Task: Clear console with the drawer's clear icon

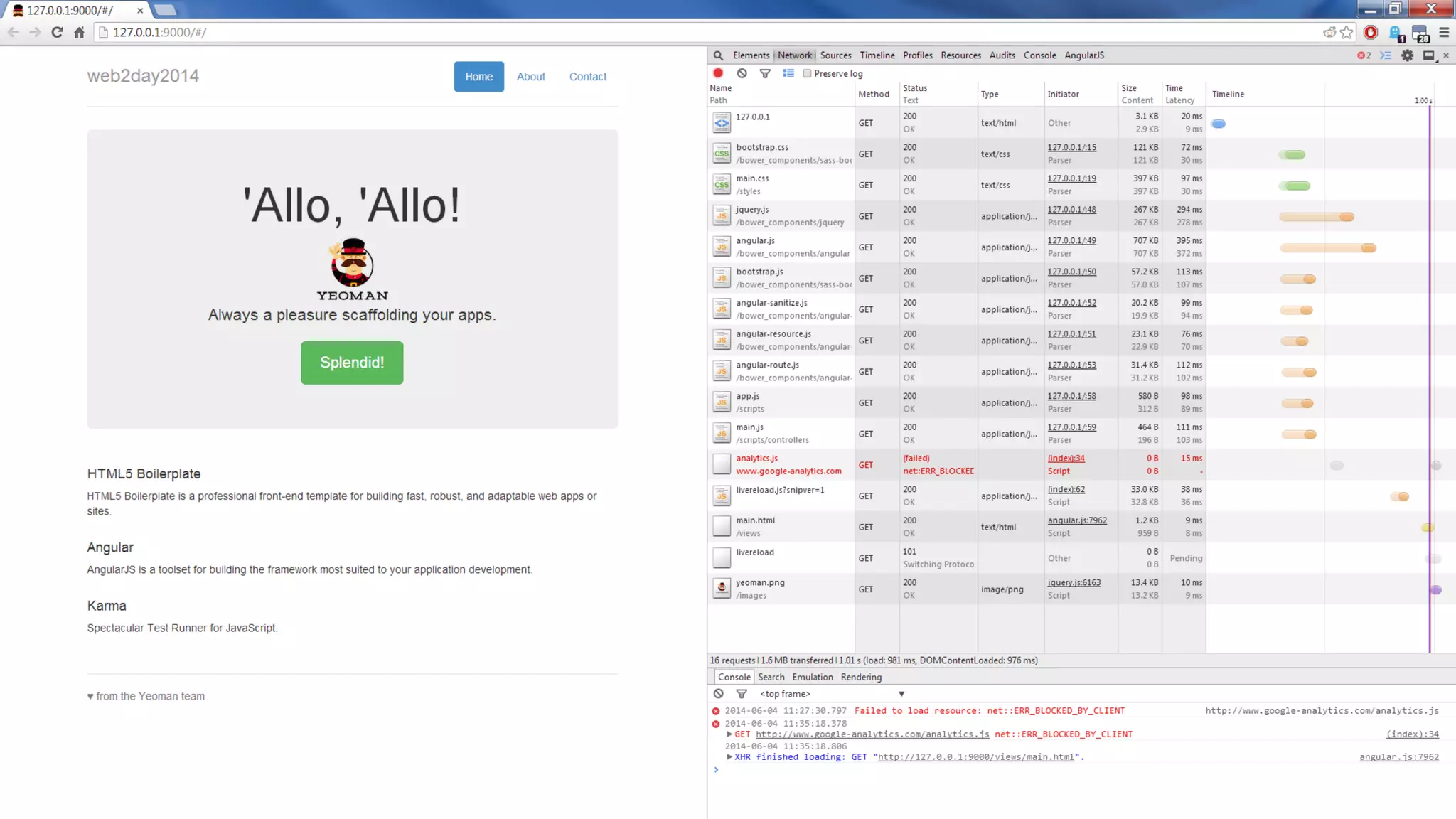Action: click(x=719, y=694)
